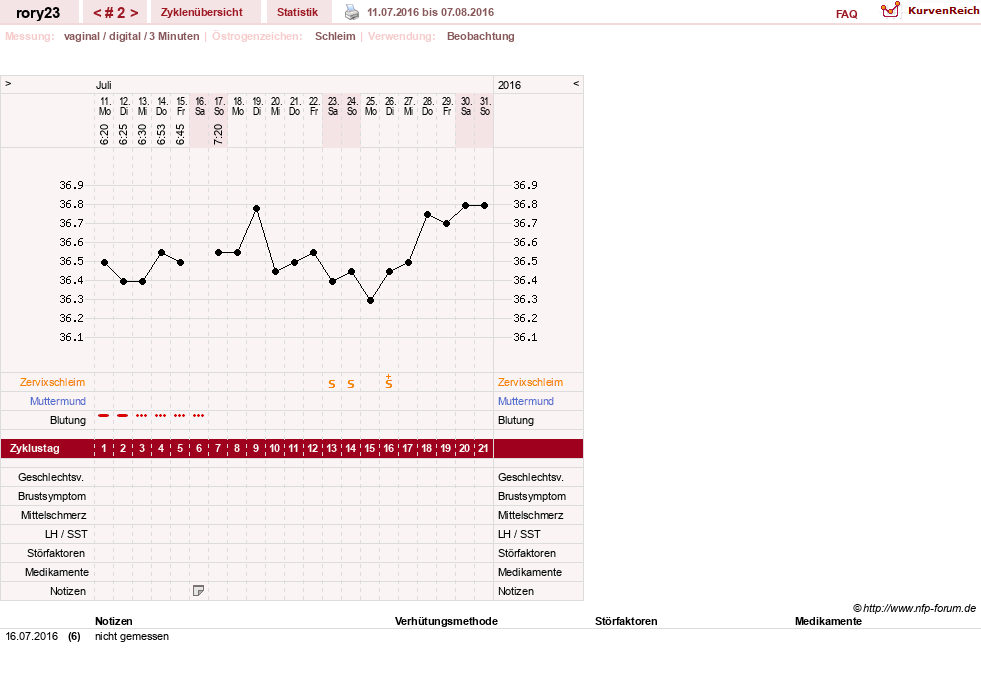Click the Juli month label

[103, 85]
